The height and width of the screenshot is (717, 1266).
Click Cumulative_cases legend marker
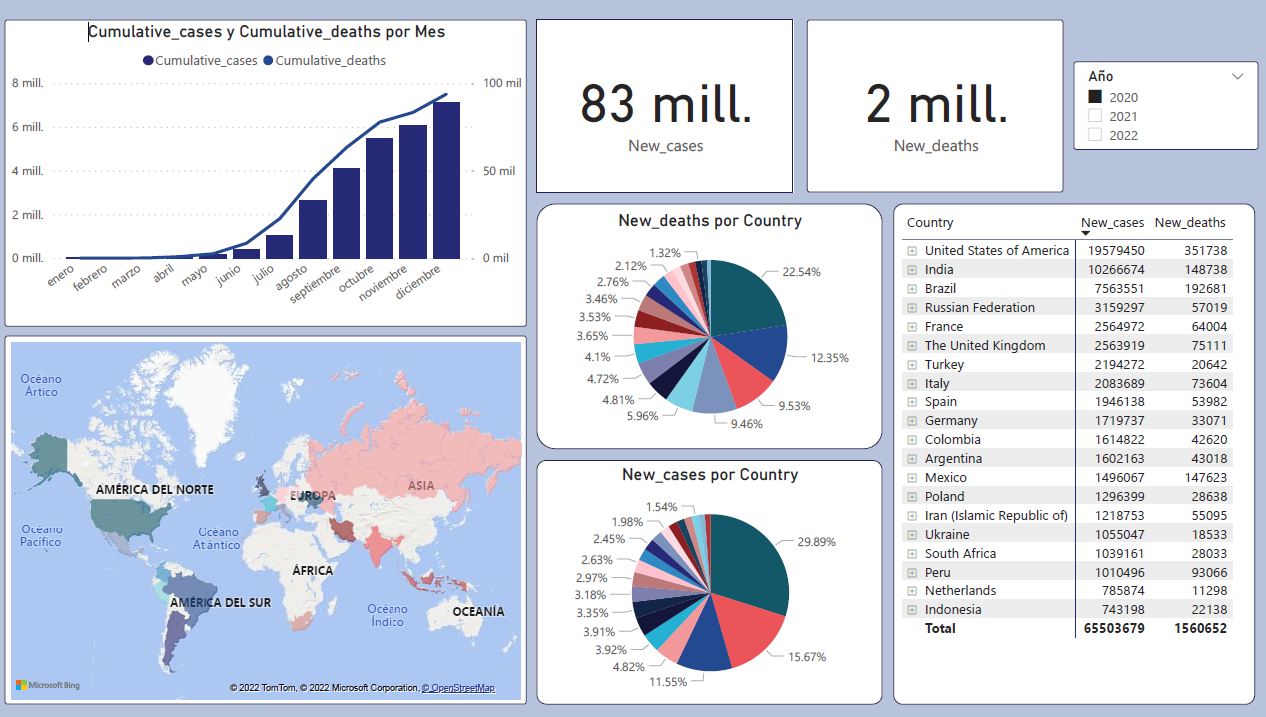click(x=149, y=61)
